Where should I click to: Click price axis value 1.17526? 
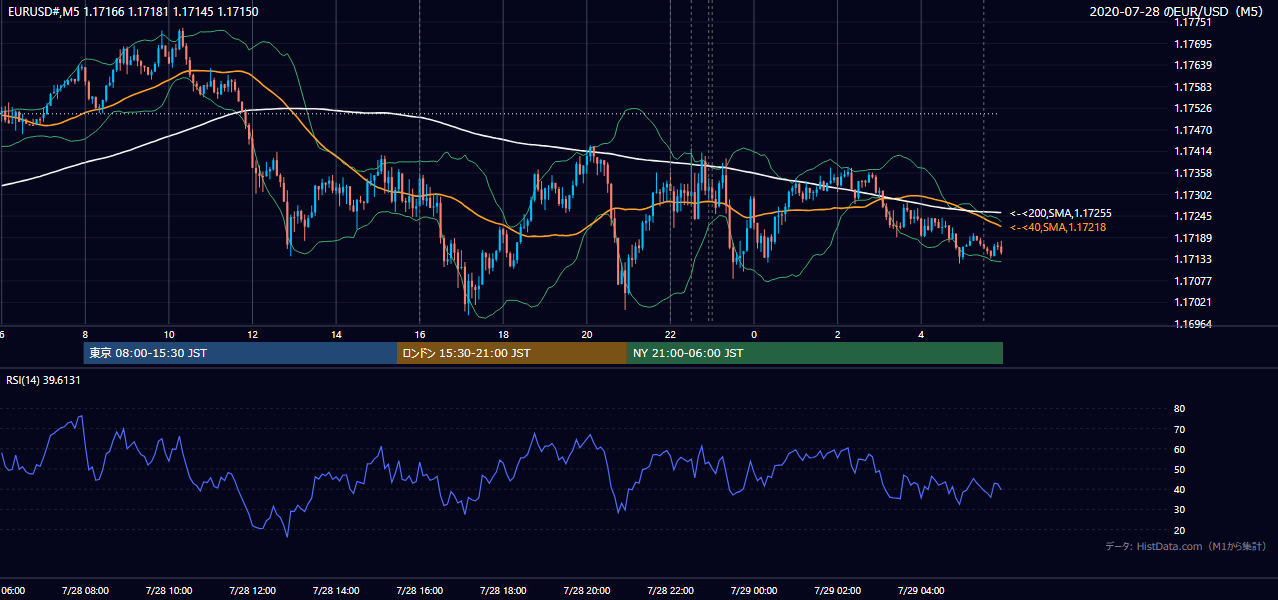(1193, 109)
